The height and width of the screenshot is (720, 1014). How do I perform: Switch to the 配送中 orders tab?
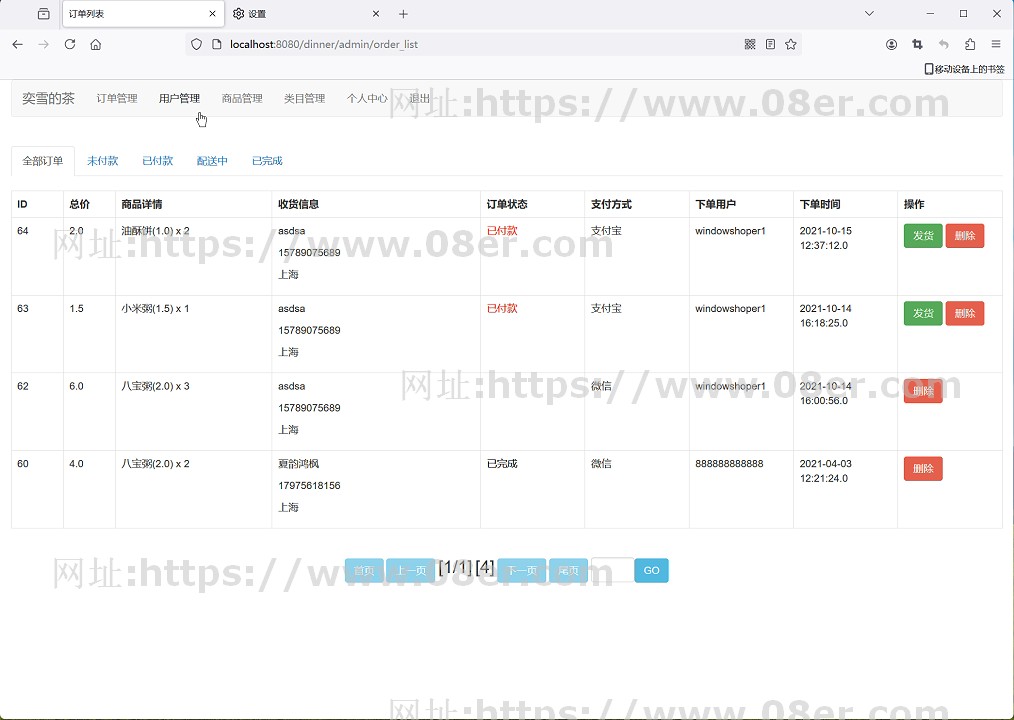click(x=212, y=161)
